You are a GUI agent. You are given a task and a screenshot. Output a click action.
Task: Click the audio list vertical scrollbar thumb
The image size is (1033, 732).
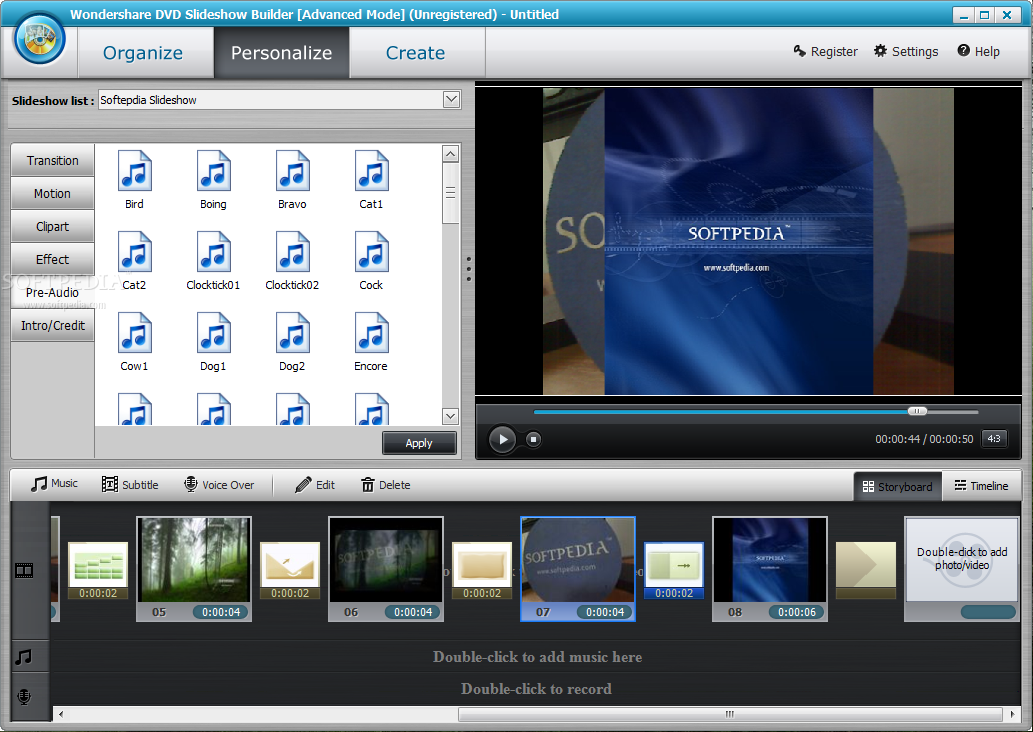[451, 193]
